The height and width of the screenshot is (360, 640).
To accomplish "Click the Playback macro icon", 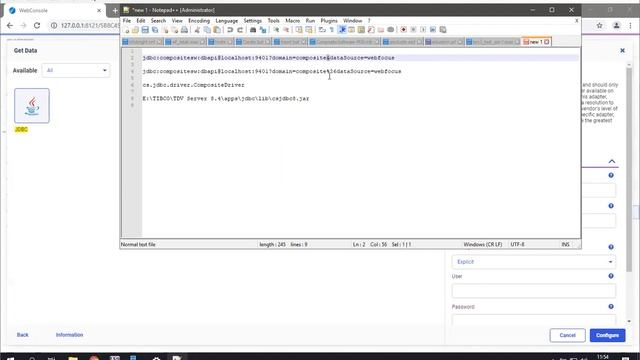I will coord(423,30).
